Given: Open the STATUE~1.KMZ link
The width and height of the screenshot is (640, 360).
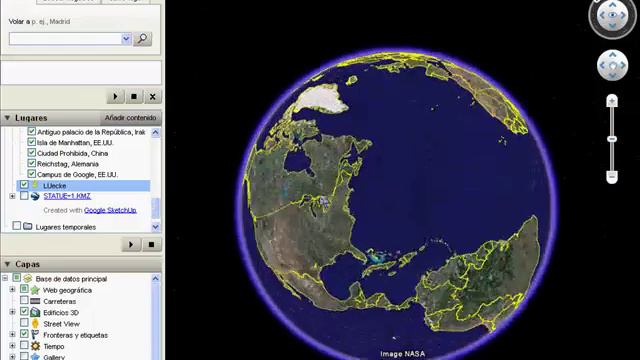Looking at the screenshot, I should click(x=67, y=196).
